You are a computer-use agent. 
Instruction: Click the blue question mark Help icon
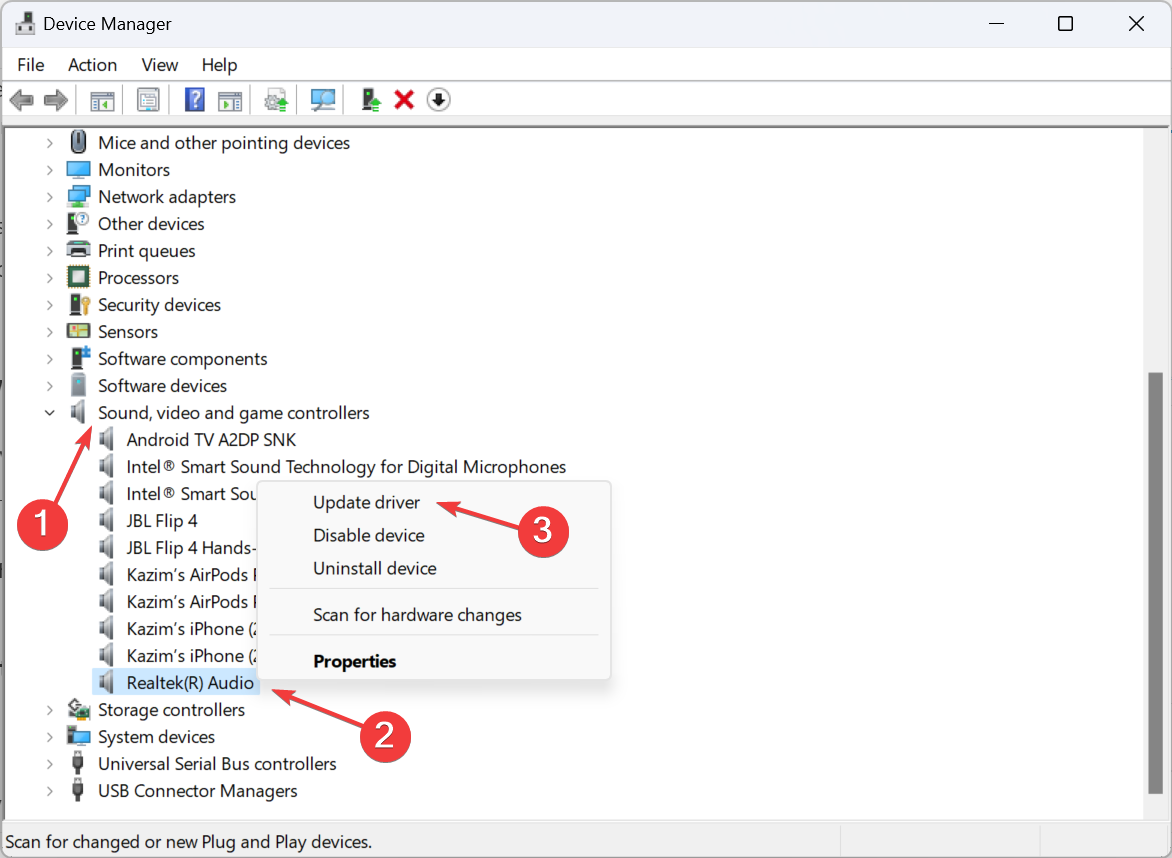point(194,99)
